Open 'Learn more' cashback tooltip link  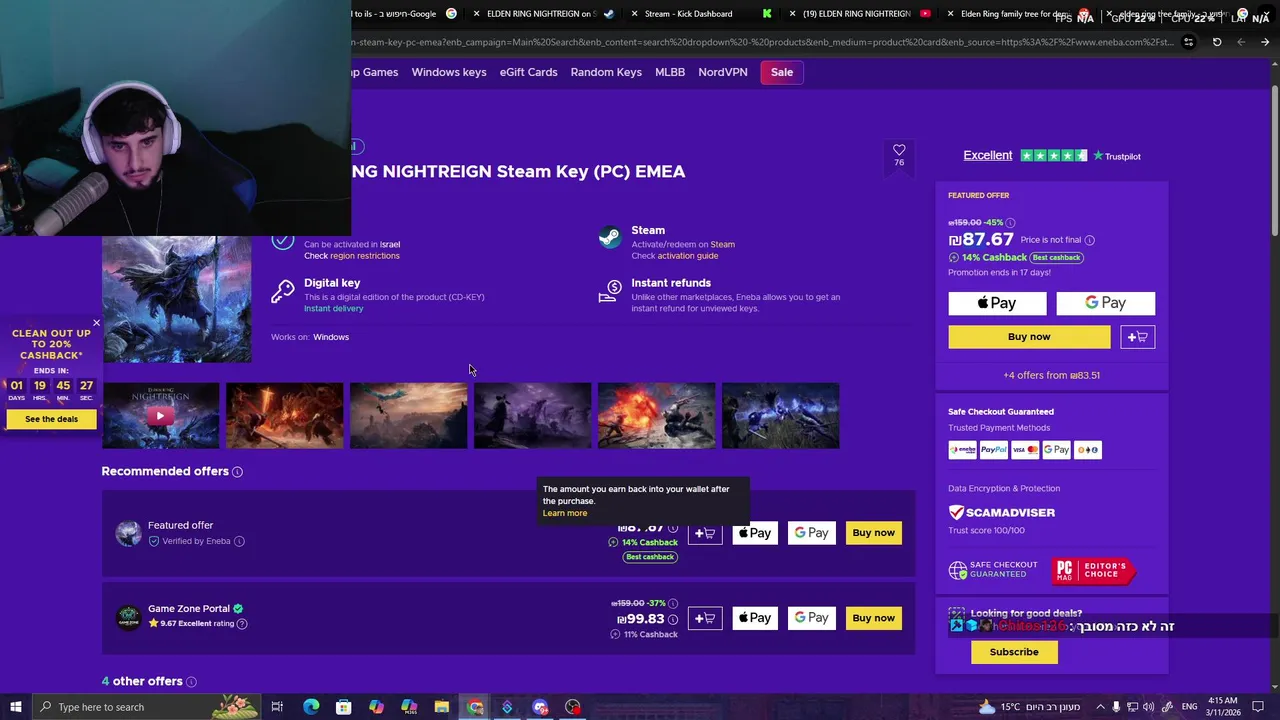coord(565,513)
